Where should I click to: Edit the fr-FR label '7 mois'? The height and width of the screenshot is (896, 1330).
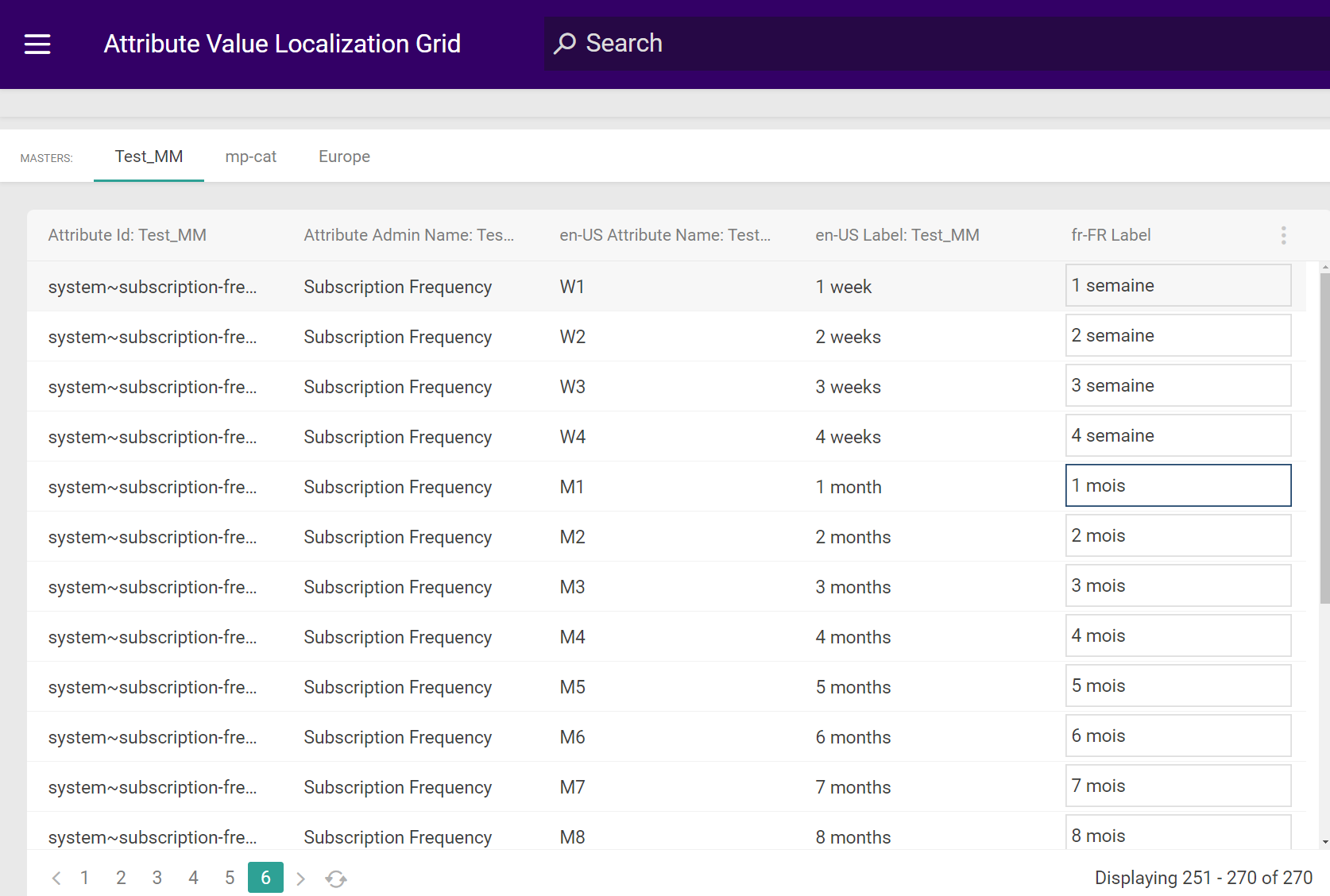(1178, 786)
